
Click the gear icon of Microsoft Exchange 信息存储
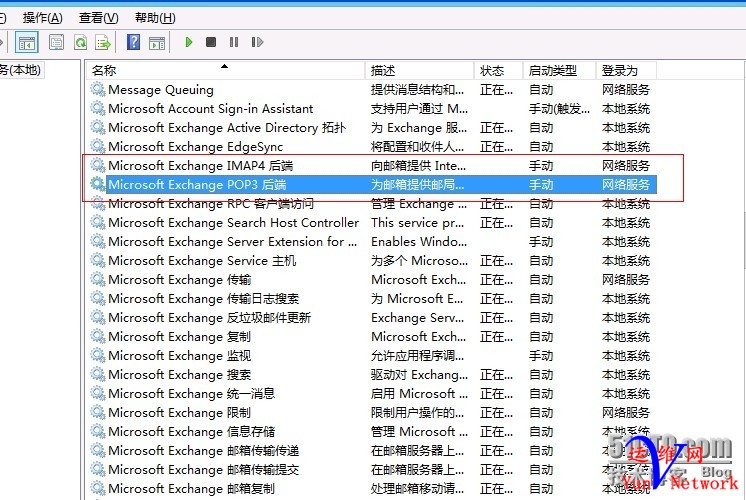point(98,431)
